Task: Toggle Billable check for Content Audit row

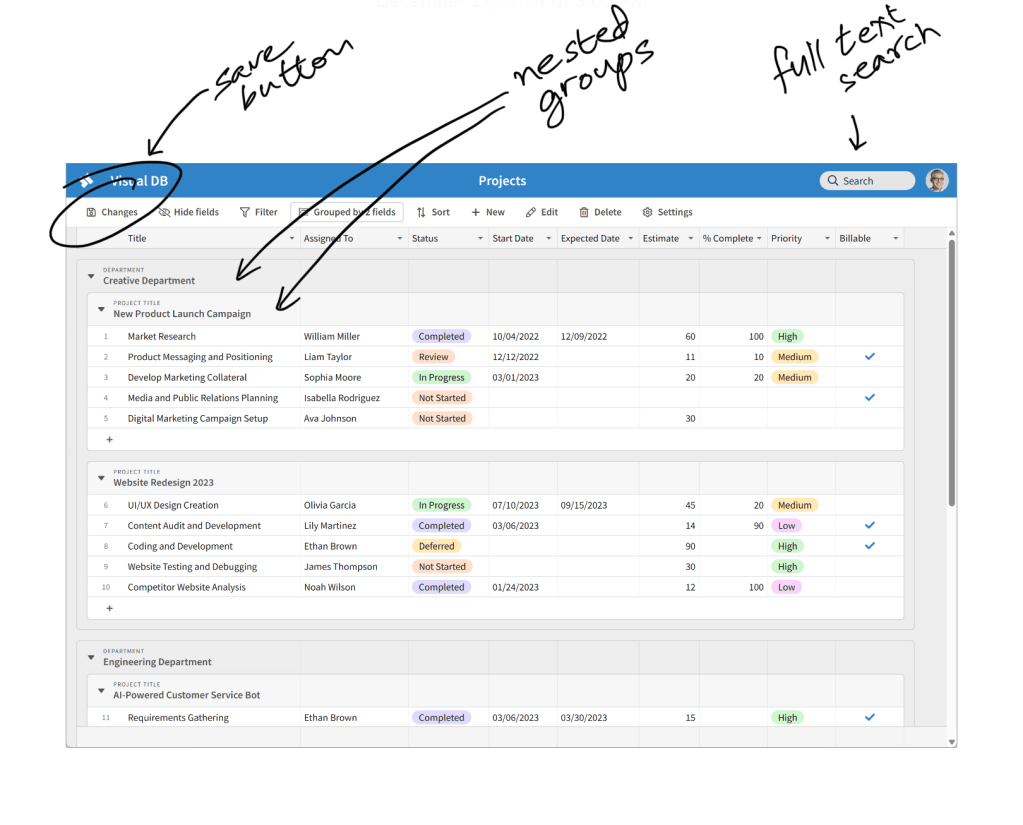Action: coord(869,525)
